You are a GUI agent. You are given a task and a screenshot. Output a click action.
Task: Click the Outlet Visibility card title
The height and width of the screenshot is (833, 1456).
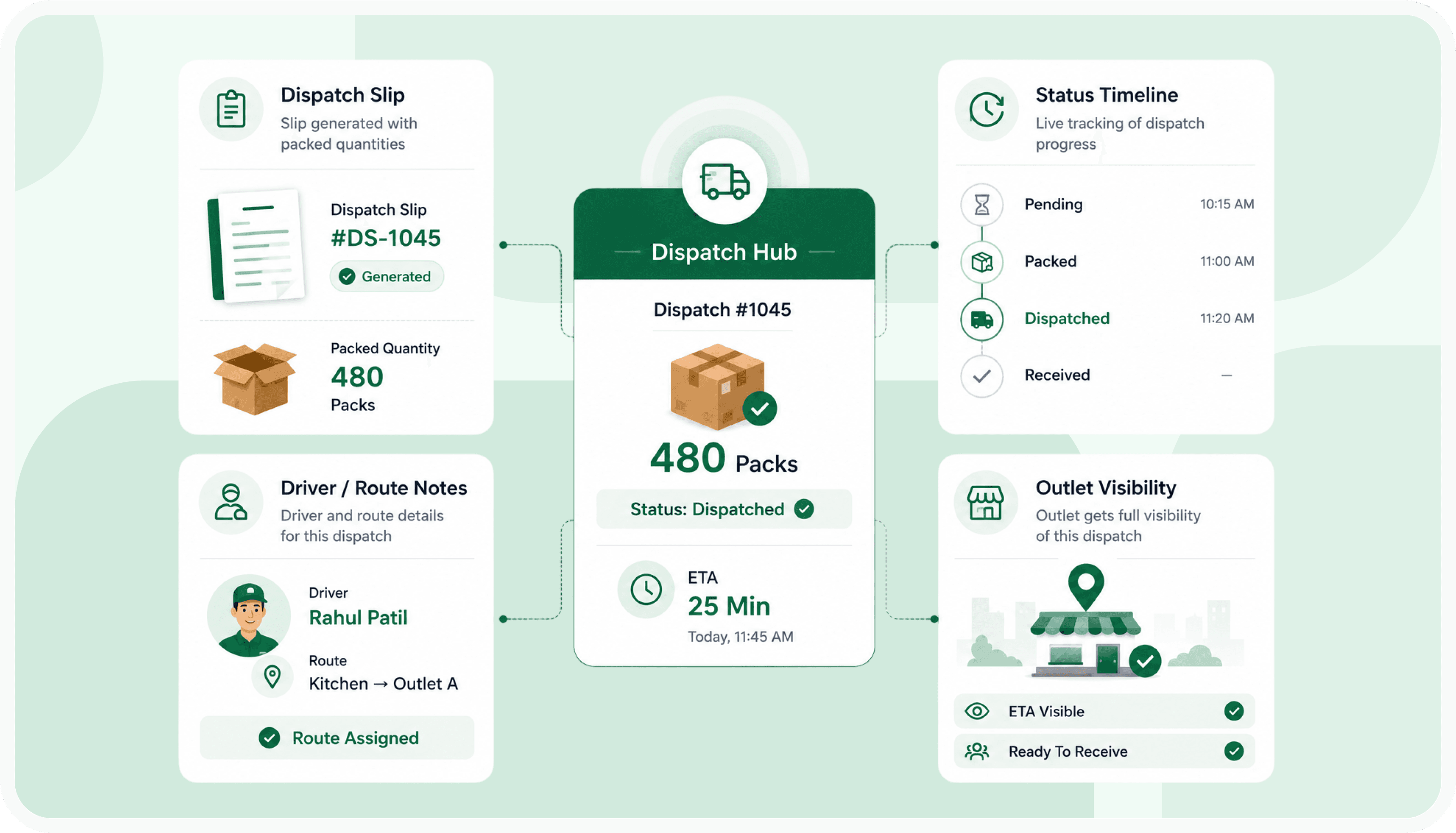1106,488
